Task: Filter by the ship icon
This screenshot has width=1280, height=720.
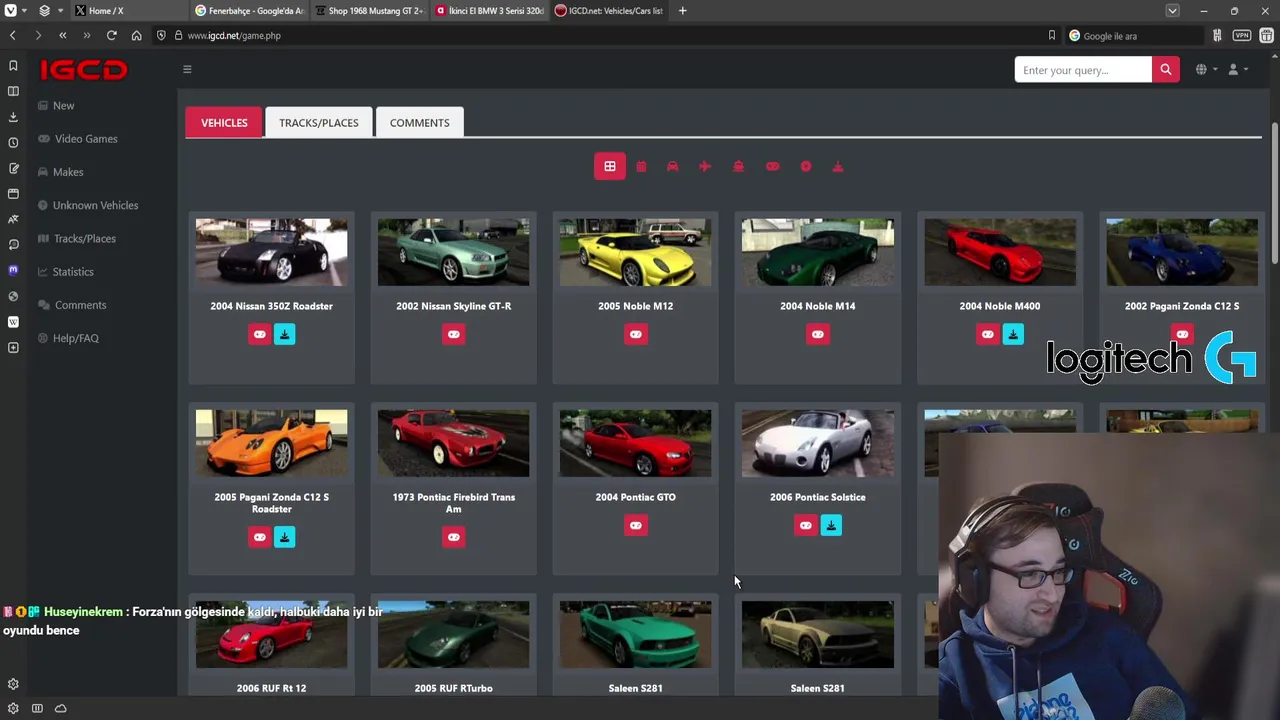Action: click(x=738, y=166)
